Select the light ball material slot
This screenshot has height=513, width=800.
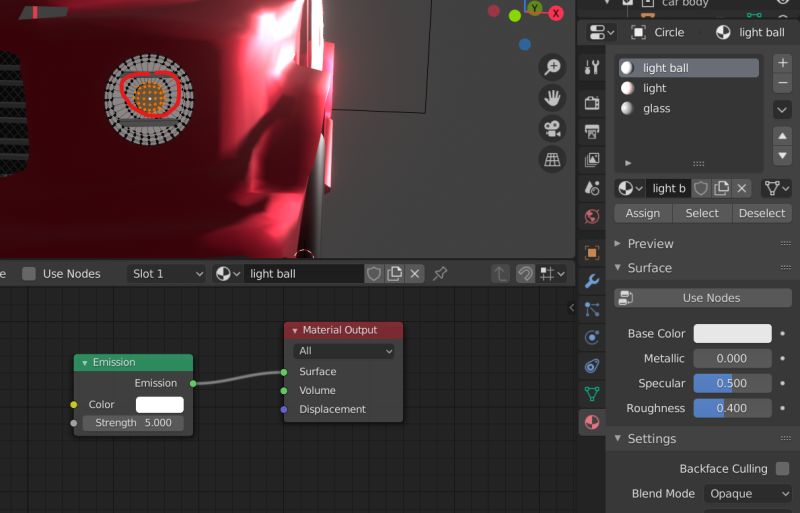coord(689,68)
